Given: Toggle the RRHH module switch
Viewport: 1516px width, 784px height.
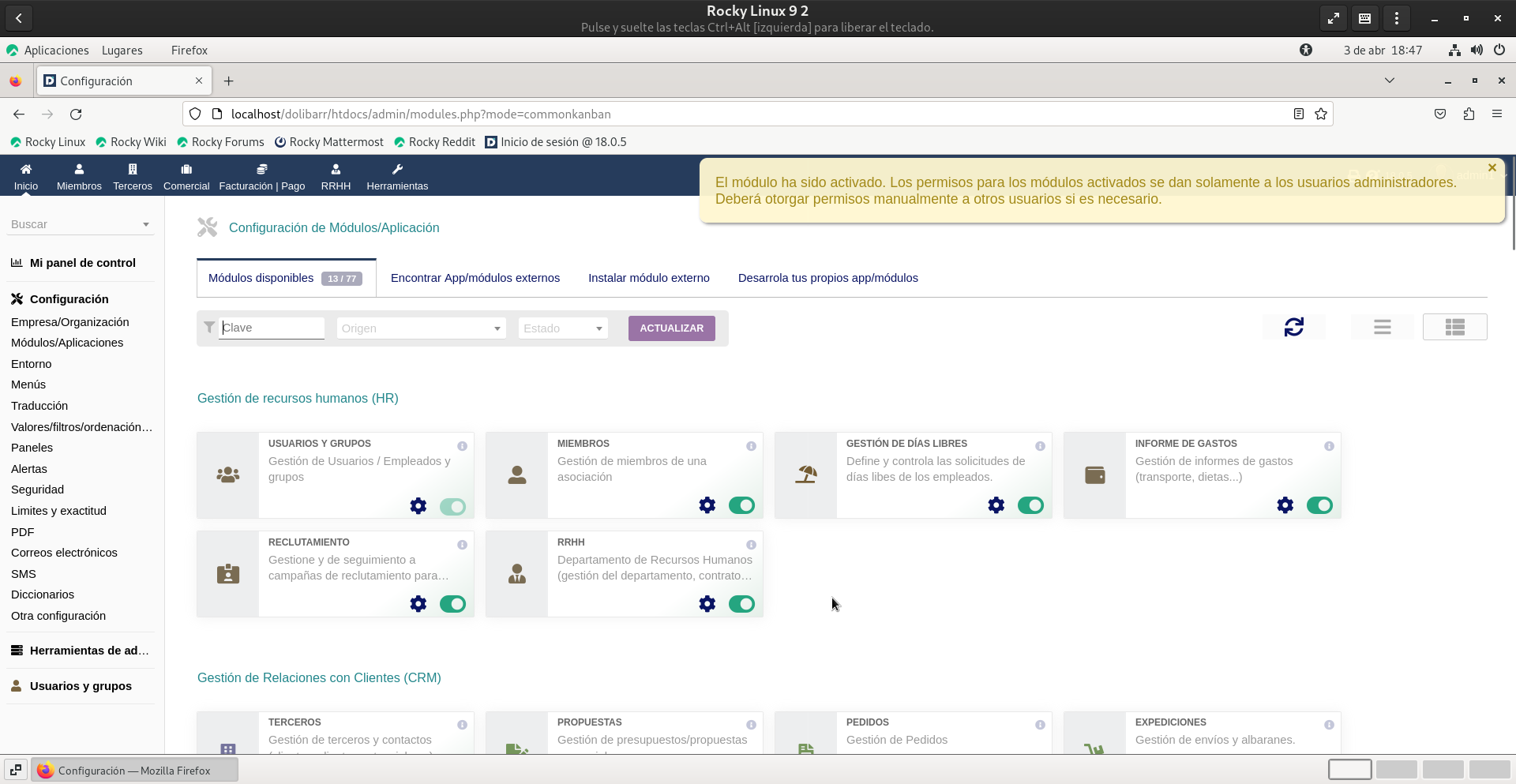Looking at the screenshot, I should pos(741,604).
